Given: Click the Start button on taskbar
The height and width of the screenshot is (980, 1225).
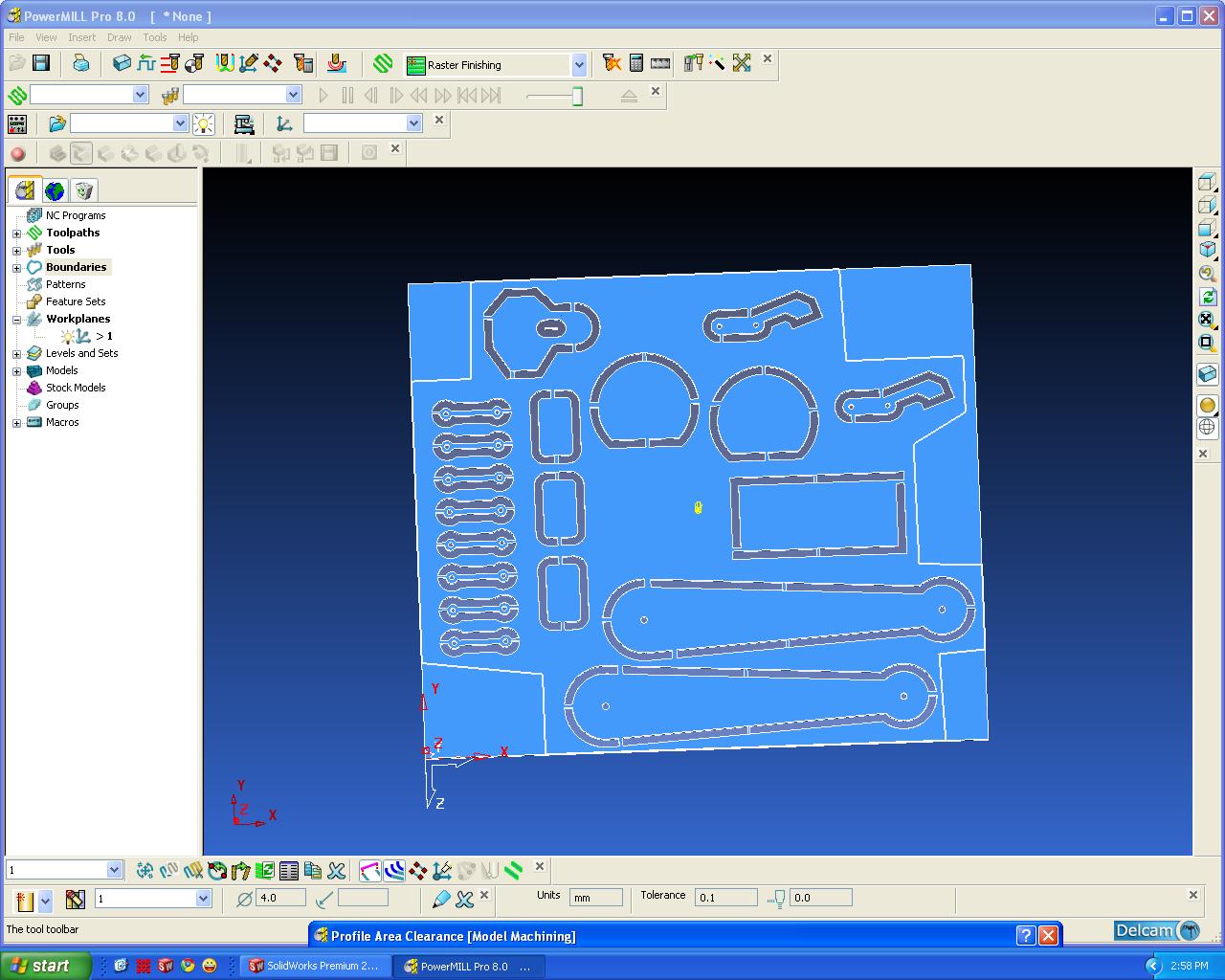Looking at the screenshot, I should pyautogui.click(x=45, y=966).
